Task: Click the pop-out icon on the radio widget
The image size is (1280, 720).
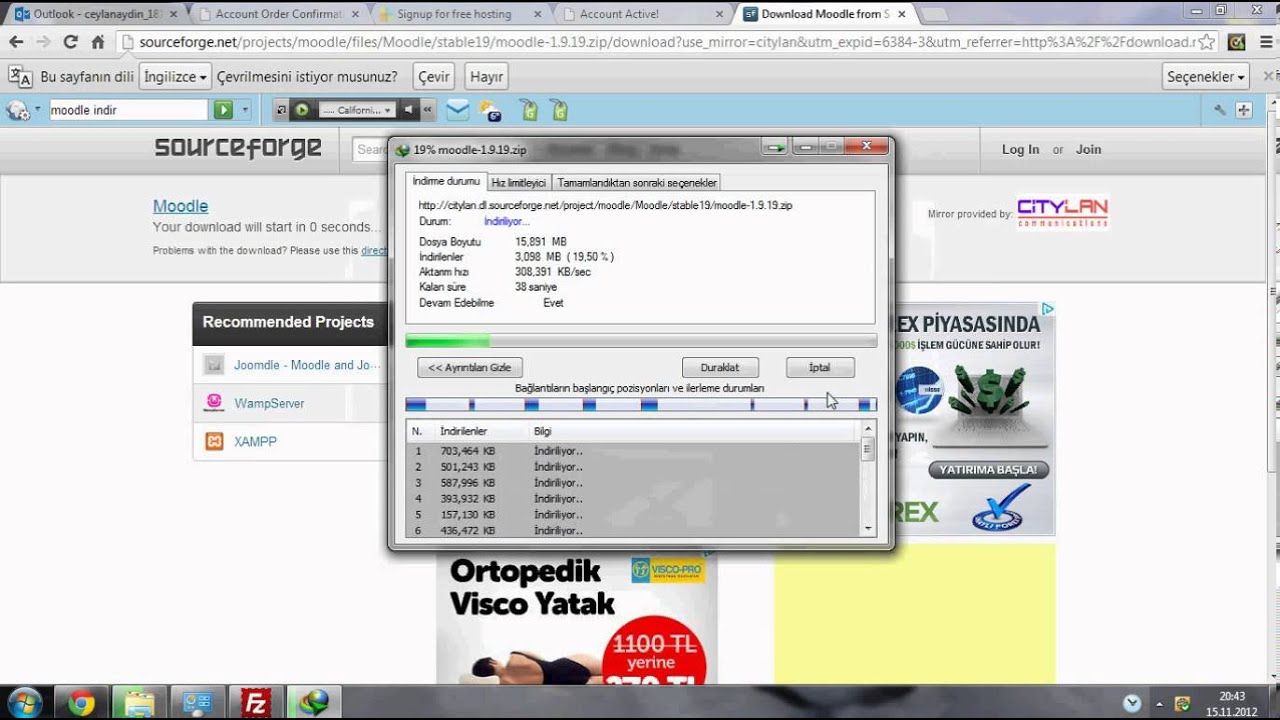Action: click(x=281, y=110)
